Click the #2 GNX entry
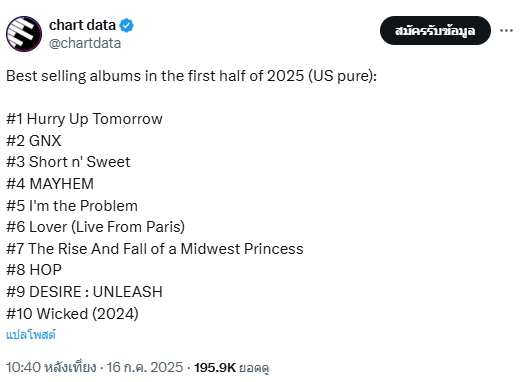 click(x=34, y=141)
